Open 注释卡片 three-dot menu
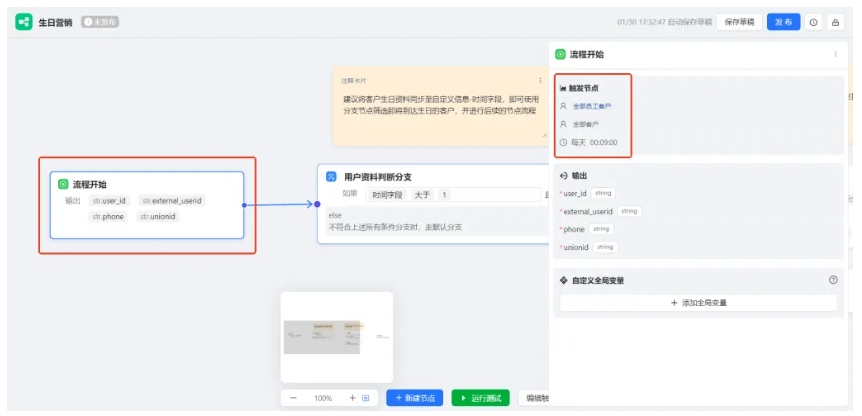The image size is (862, 416). coord(540,80)
